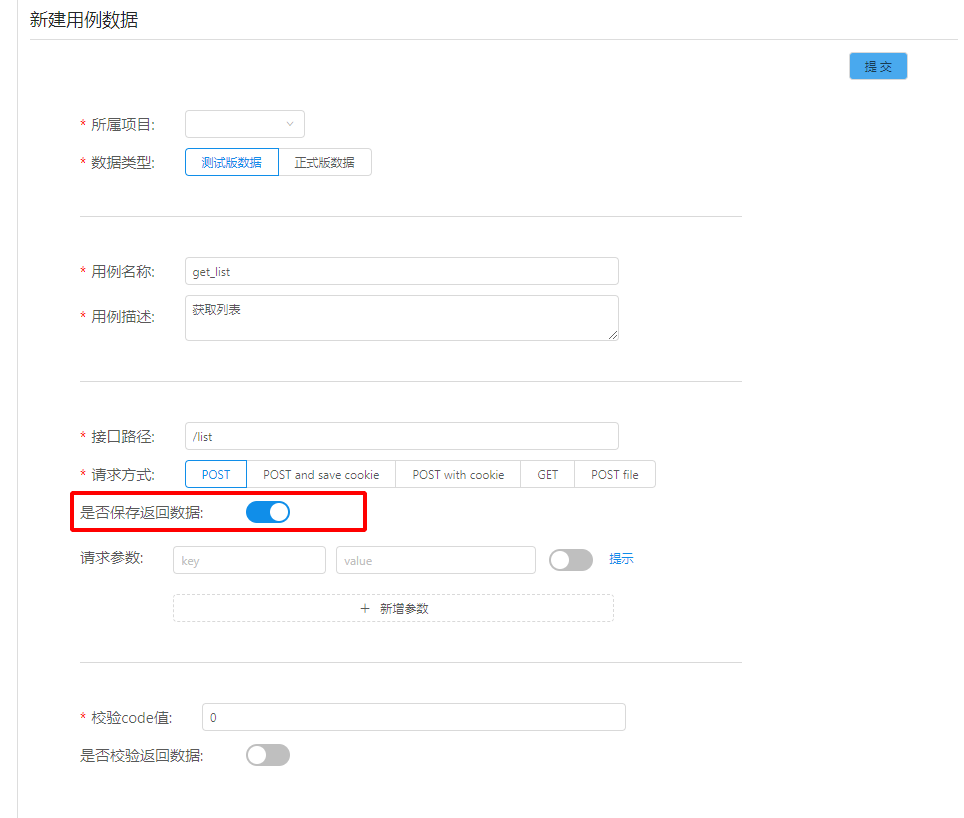Choose POST file request method
The height and width of the screenshot is (818, 964).
(615, 474)
